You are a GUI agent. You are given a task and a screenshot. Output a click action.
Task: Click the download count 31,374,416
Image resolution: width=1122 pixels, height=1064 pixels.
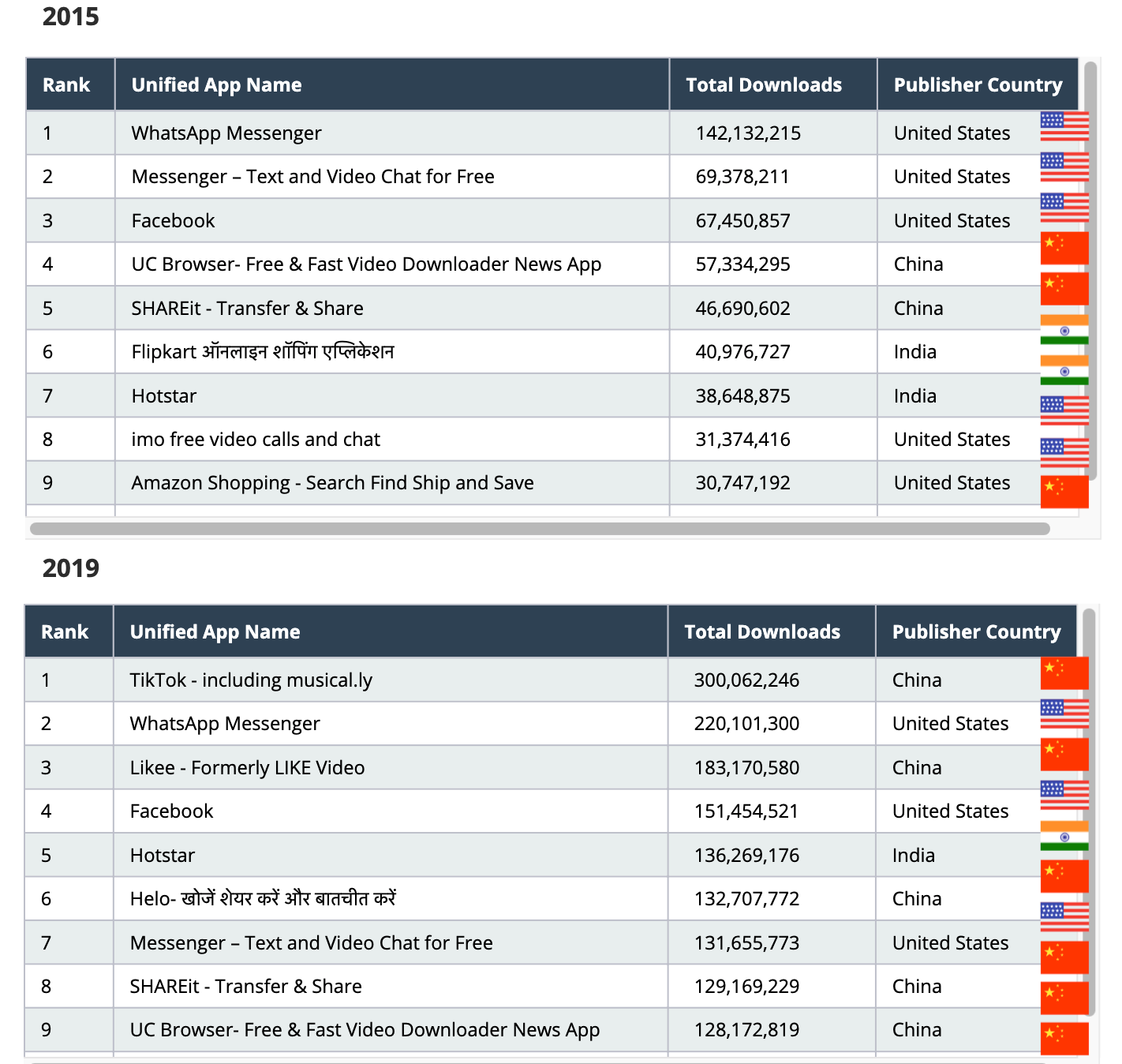(x=742, y=440)
